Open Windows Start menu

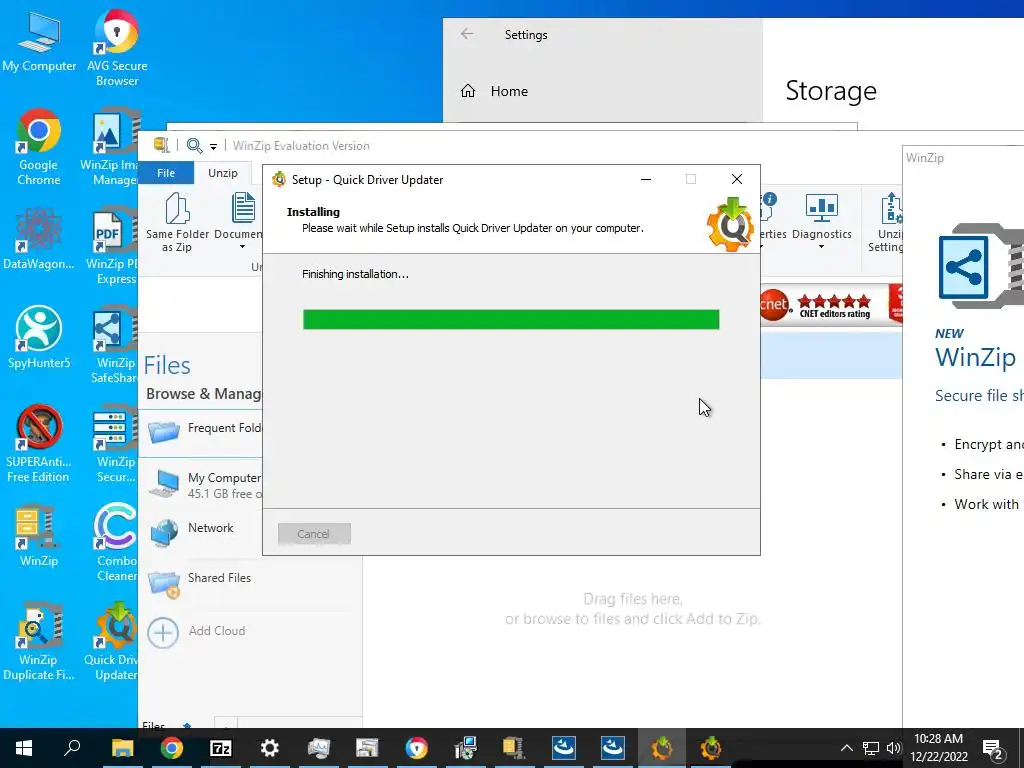pyautogui.click(x=24, y=748)
